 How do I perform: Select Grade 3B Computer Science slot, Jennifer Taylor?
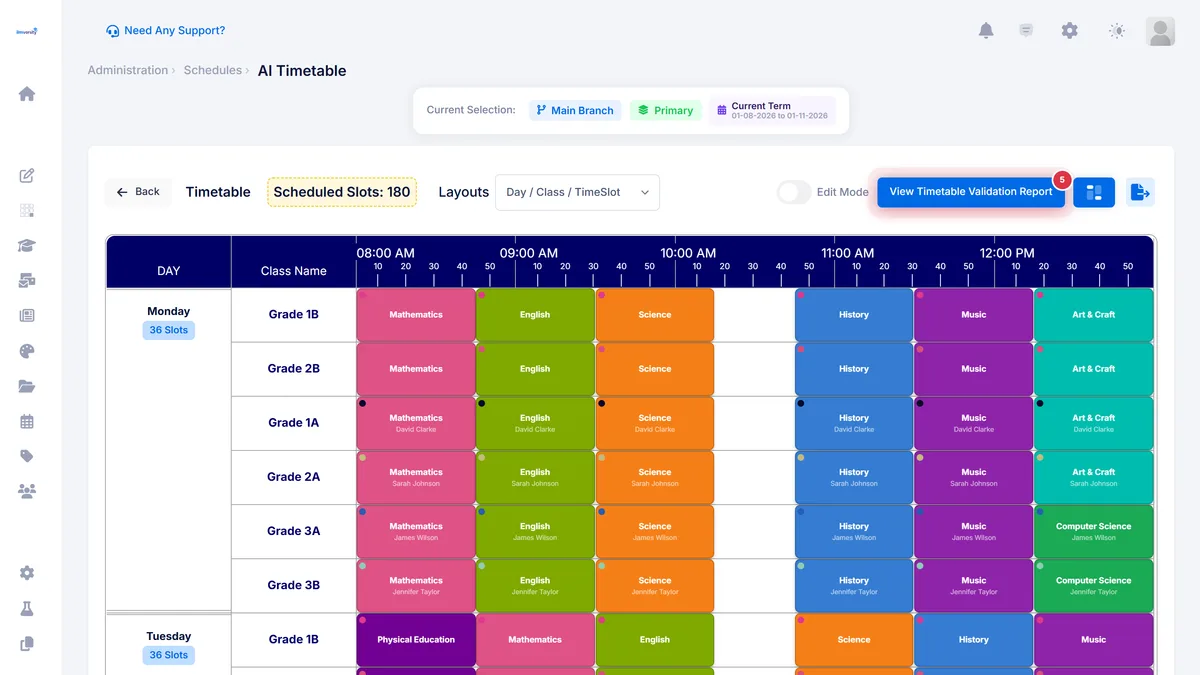pos(1093,585)
